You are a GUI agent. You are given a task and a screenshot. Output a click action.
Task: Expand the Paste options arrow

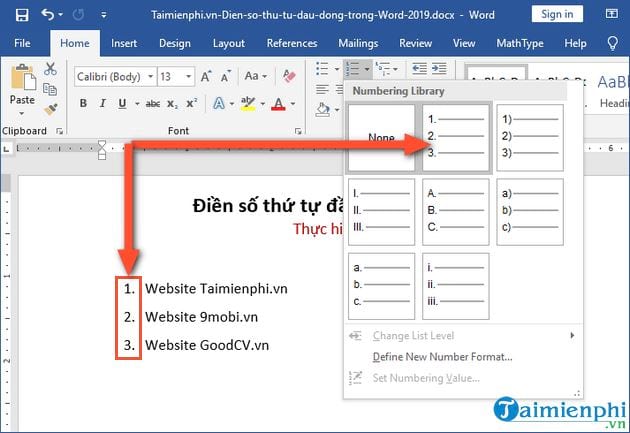22,114
